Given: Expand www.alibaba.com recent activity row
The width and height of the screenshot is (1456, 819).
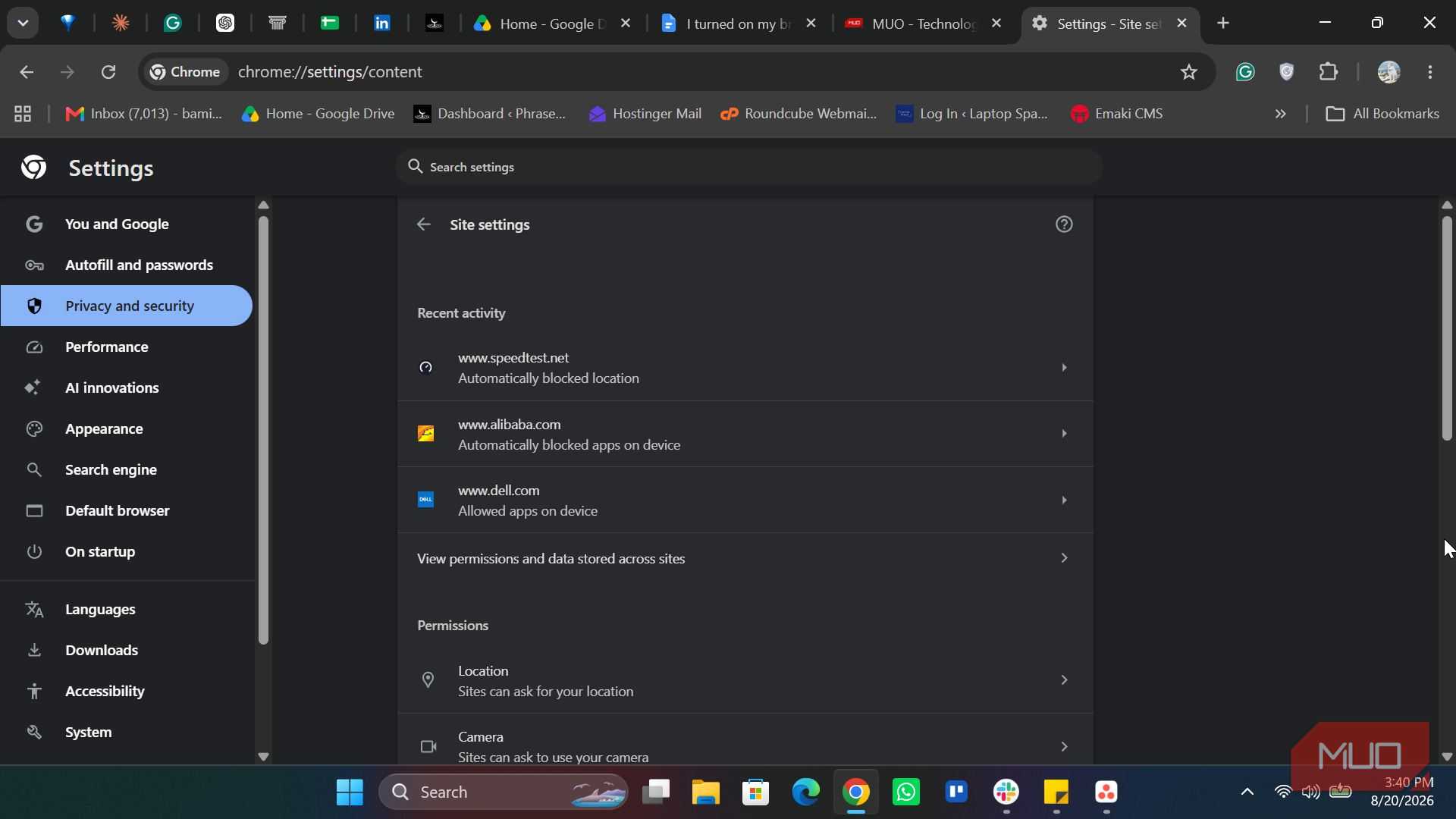Looking at the screenshot, I should [745, 435].
